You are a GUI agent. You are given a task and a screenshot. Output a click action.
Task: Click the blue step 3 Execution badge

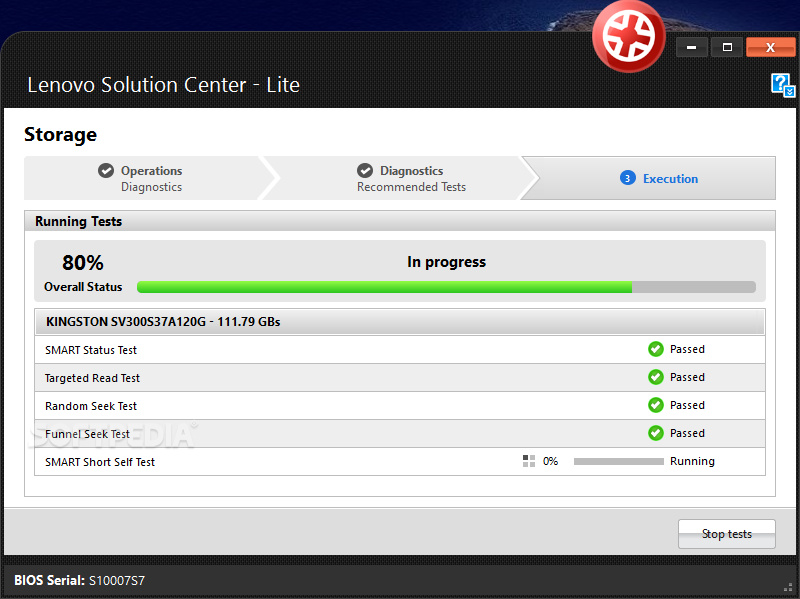tap(628, 178)
